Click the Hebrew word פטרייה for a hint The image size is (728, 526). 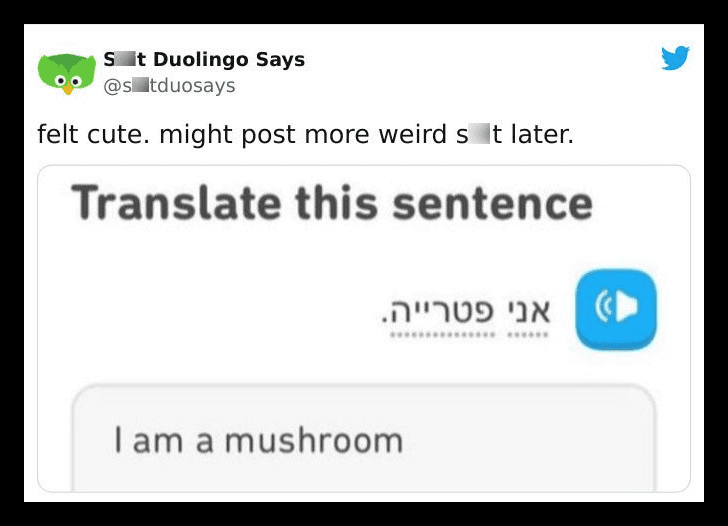pos(442,310)
